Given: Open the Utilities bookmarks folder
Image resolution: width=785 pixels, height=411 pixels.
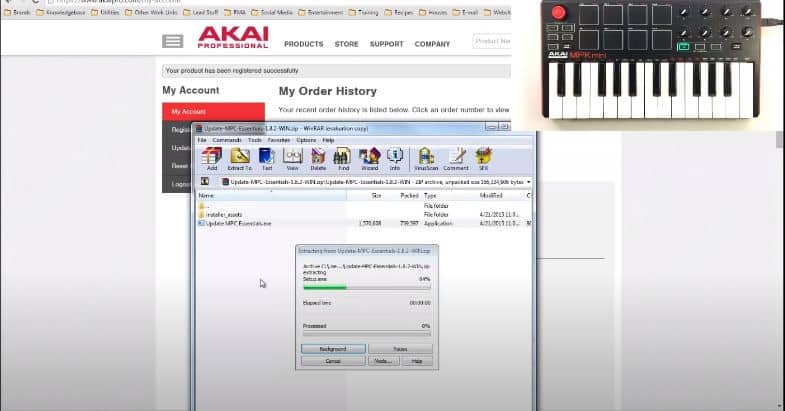Looking at the screenshot, I should [105, 13].
